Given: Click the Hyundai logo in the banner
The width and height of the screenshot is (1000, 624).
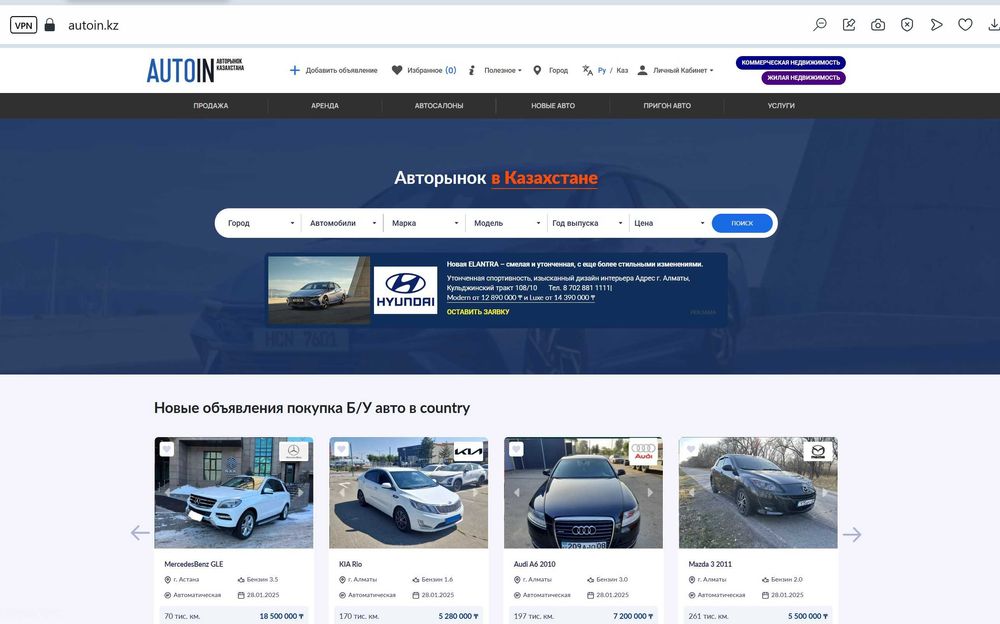Looking at the screenshot, I should click(x=406, y=290).
